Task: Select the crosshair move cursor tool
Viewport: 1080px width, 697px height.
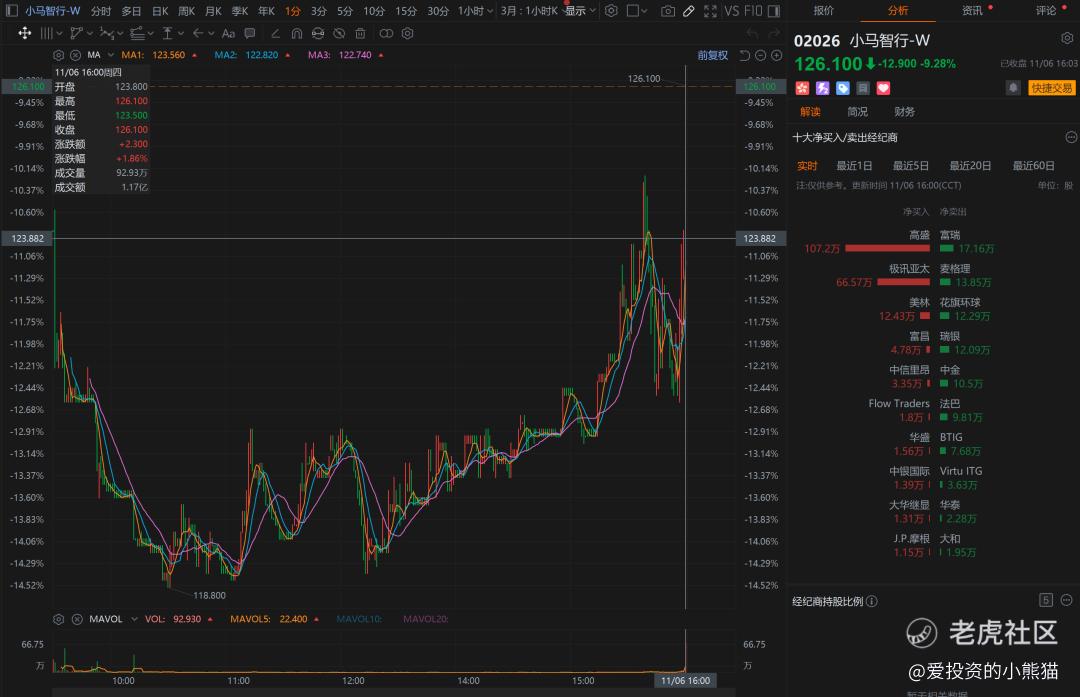Action: [x=25, y=33]
